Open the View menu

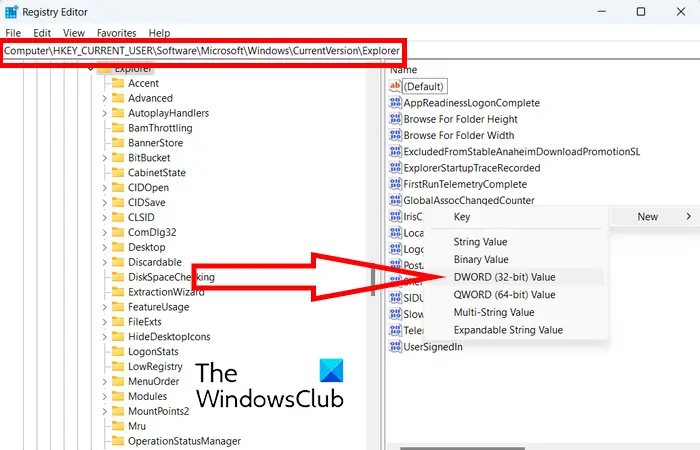pos(74,33)
